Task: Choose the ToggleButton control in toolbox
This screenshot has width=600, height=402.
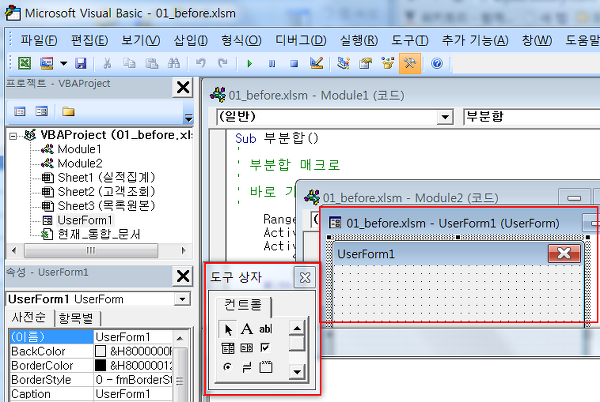Action: coord(247,367)
